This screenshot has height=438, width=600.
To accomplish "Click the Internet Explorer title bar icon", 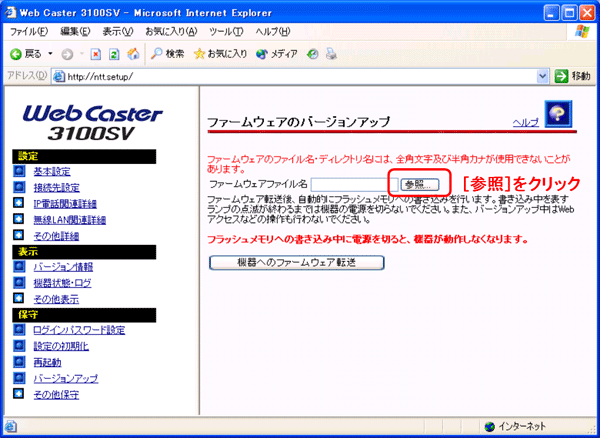I will 11,12.
